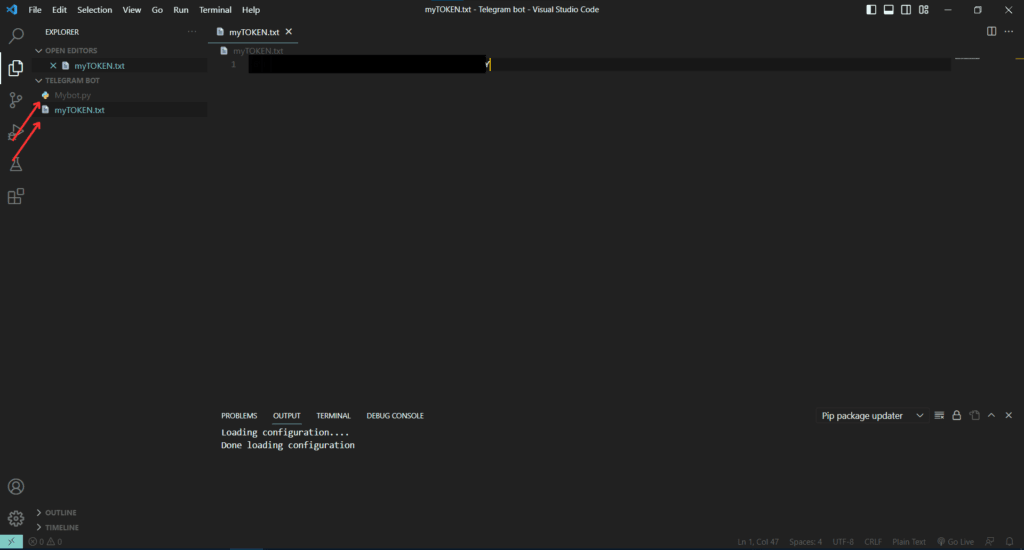The height and width of the screenshot is (550, 1024).
Task: Click the Split Editor Right icon
Action: pos(991,31)
